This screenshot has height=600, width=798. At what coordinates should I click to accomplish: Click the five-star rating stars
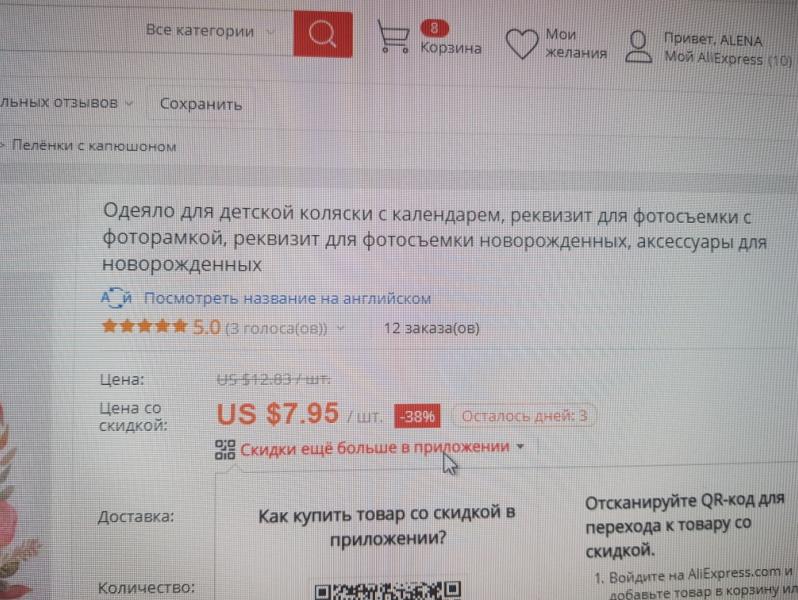[145, 326]
